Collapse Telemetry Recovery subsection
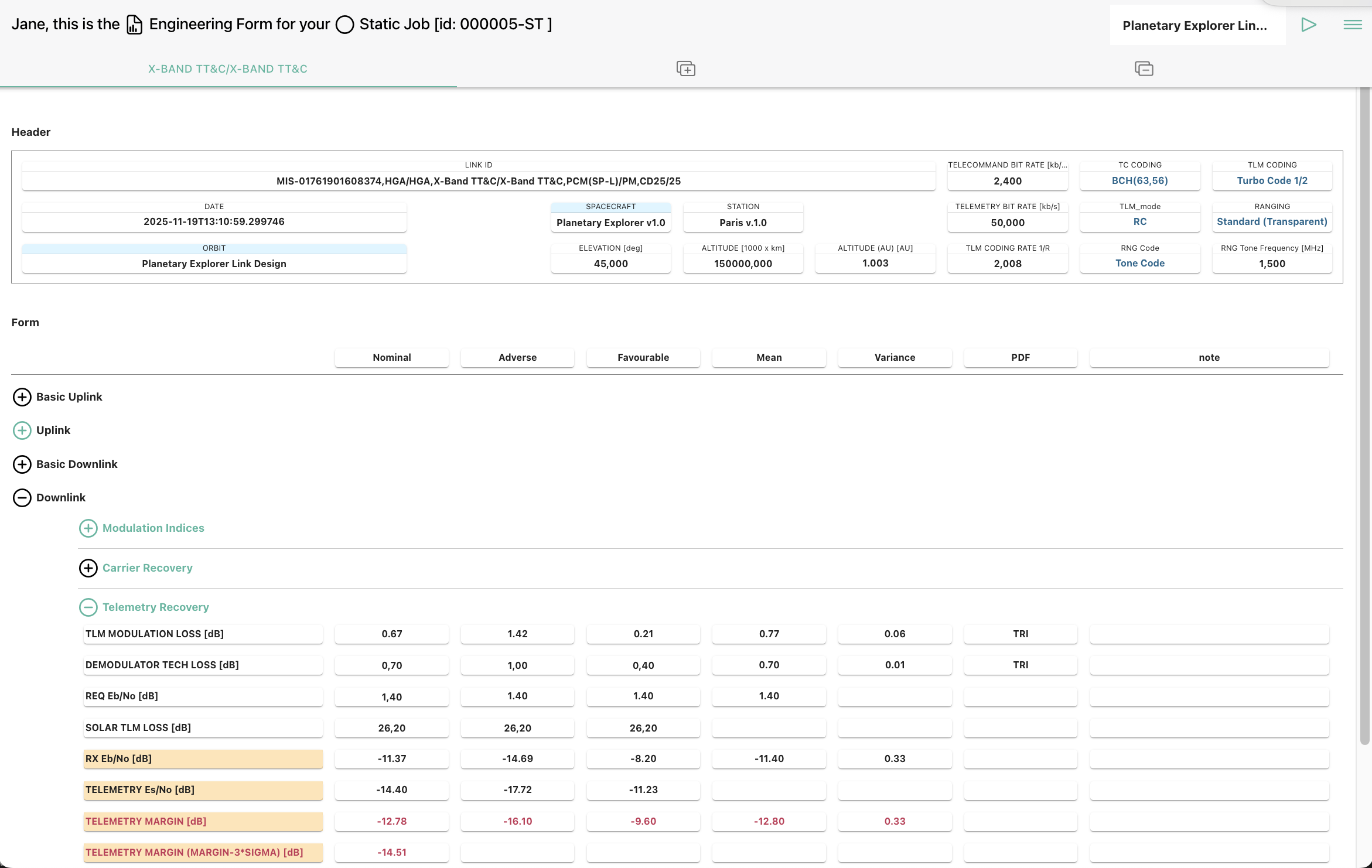 [x=88, y=607]
